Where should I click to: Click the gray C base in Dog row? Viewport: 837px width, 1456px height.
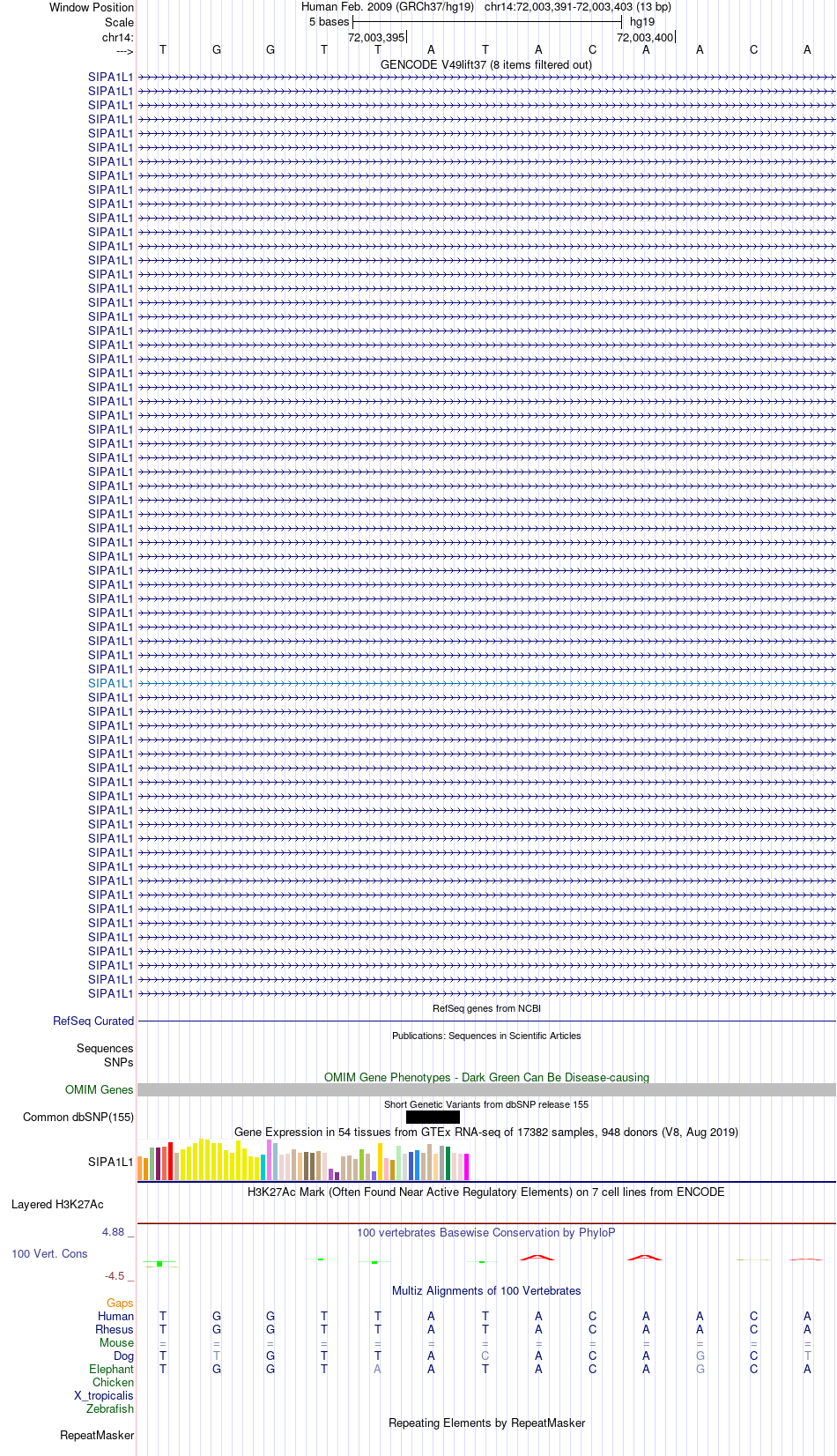(x=485, y=1356)
